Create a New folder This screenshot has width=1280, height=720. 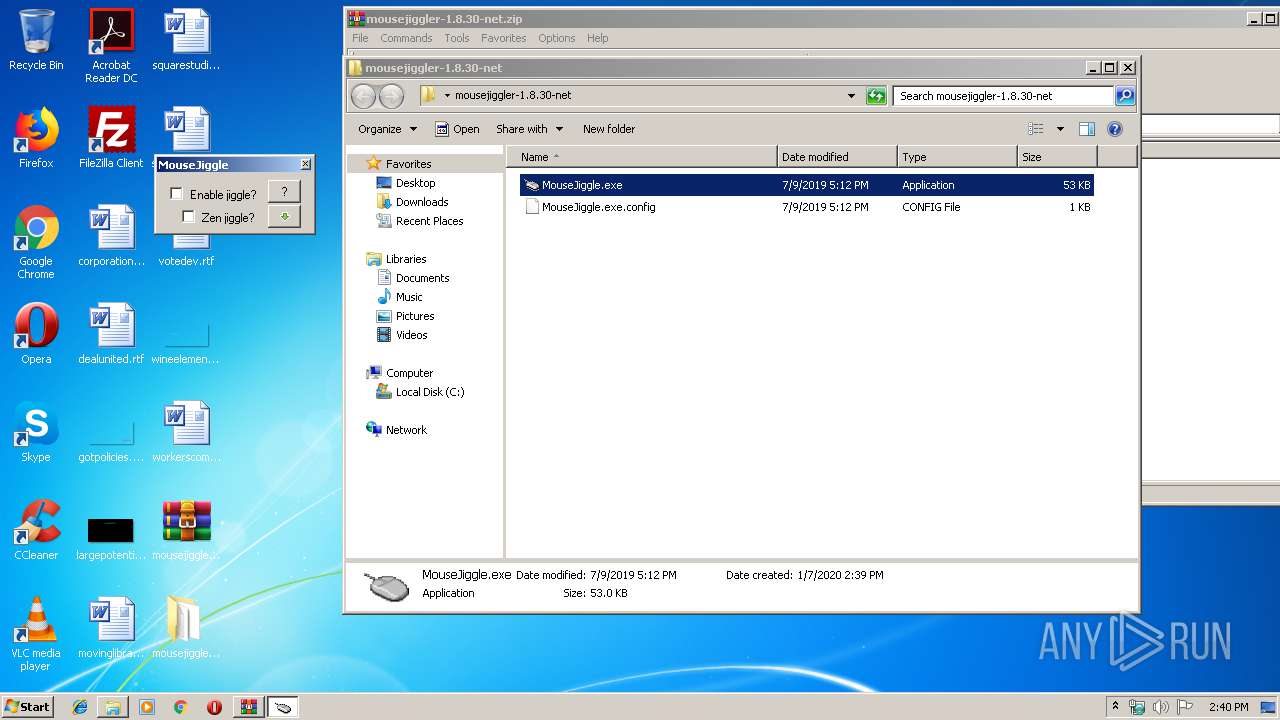pos(609,129)
